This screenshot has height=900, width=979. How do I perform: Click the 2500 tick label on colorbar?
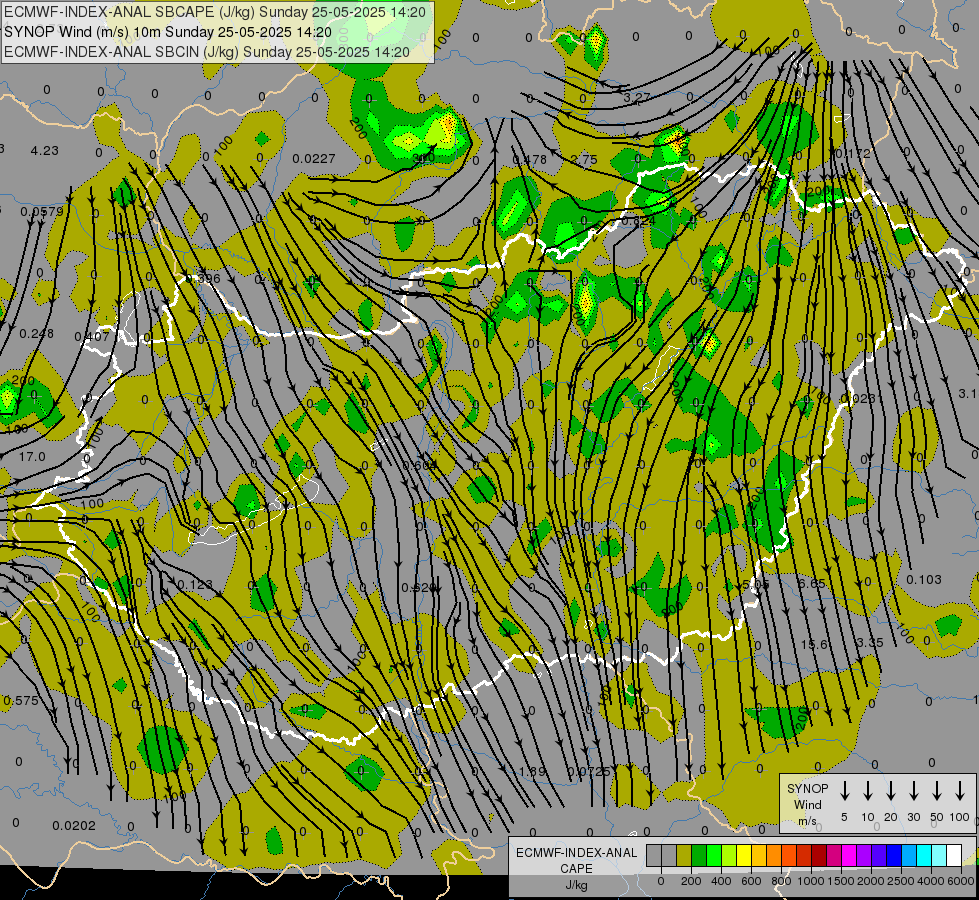tap(901, 881)
